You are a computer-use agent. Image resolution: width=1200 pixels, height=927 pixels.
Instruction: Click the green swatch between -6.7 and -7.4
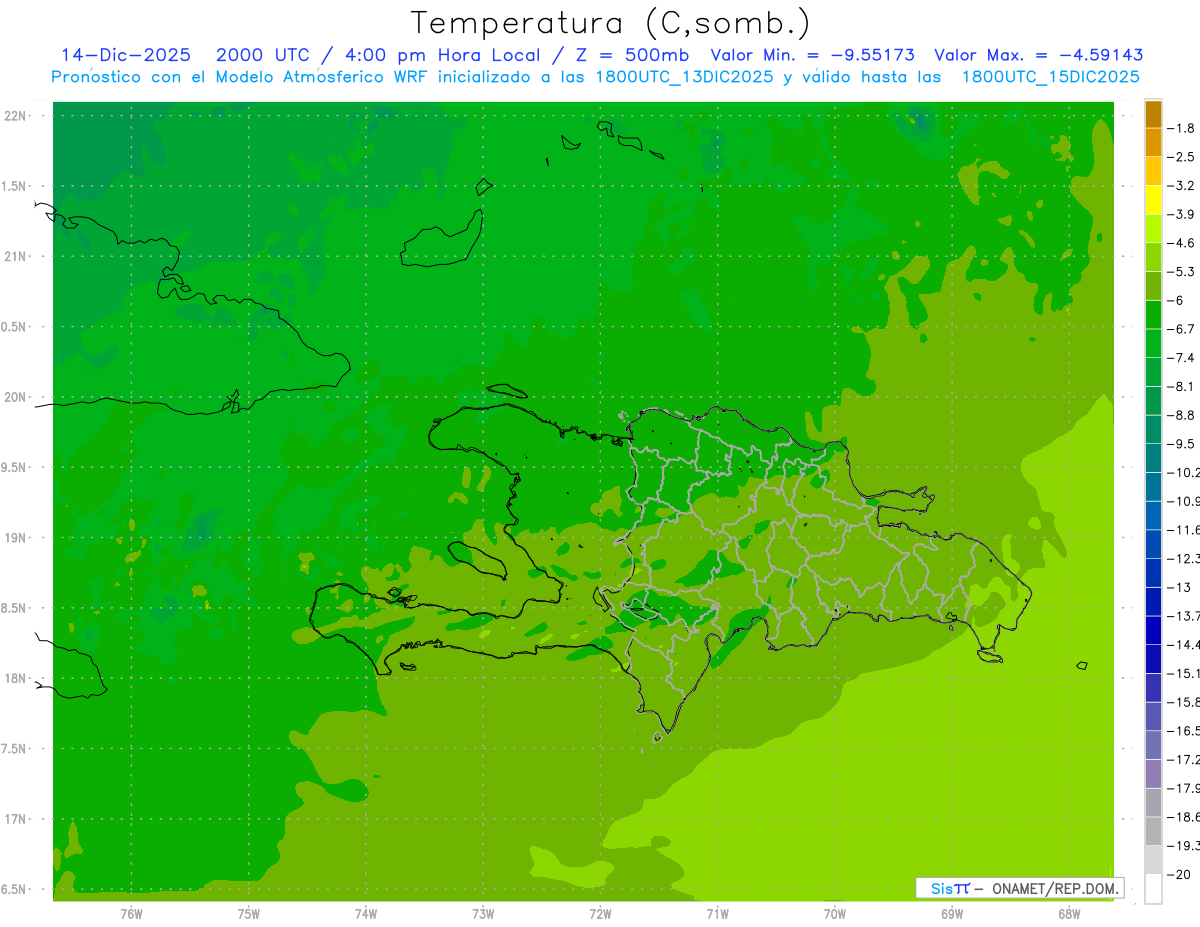(x=1153, y=344)
